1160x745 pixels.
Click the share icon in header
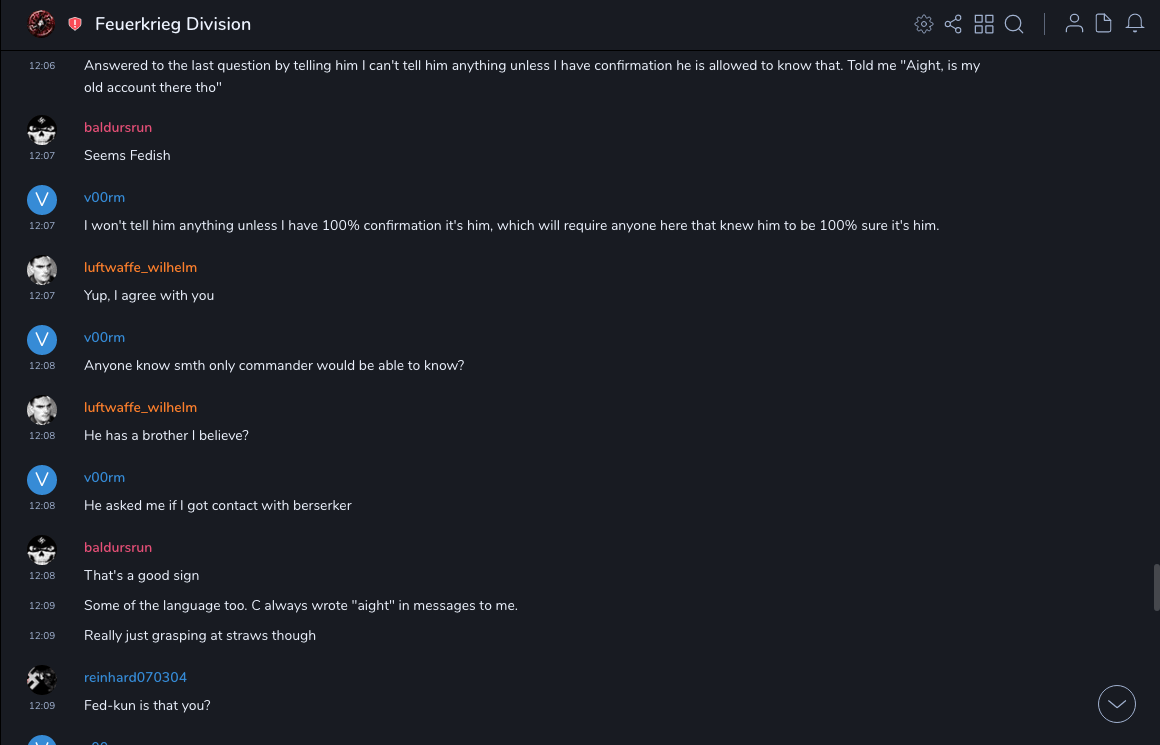(953, 24)
